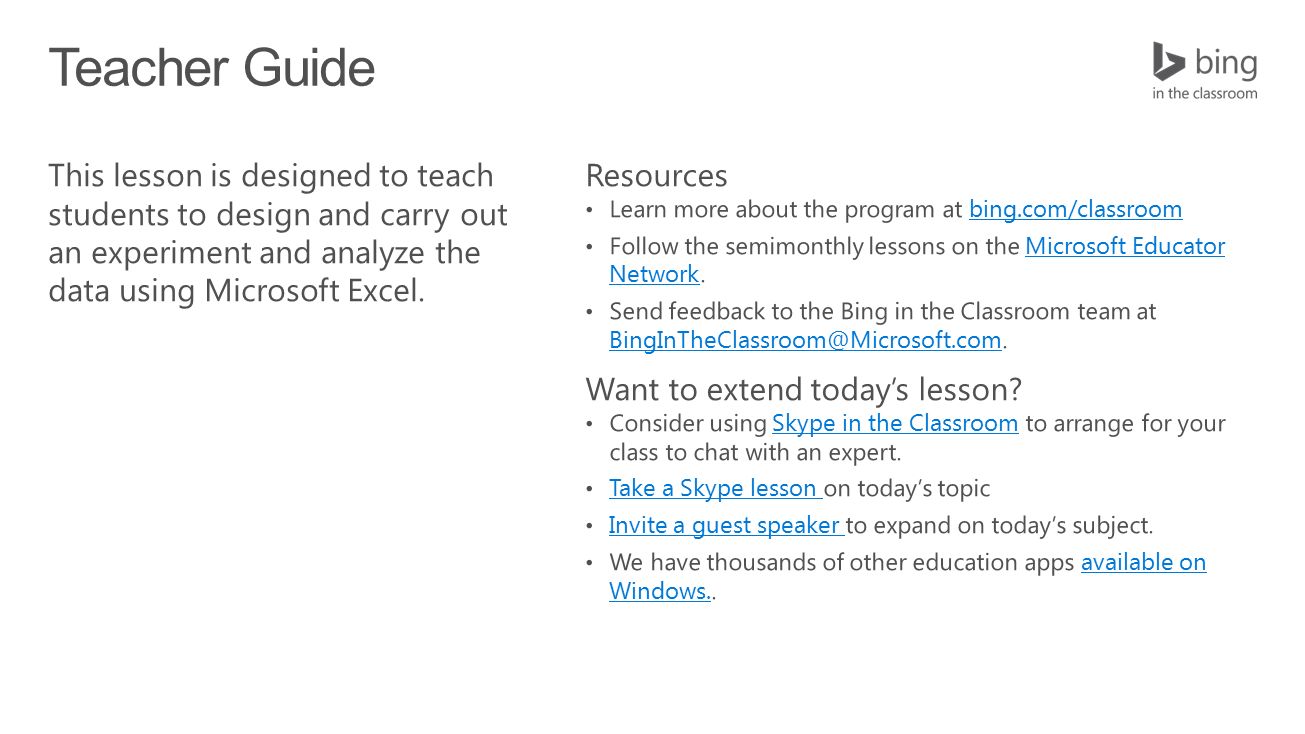The height and width of the screenshot is (734, 1305).
Task: Select the Teacher Guide slide title
Action: click(x=212, y=68)
